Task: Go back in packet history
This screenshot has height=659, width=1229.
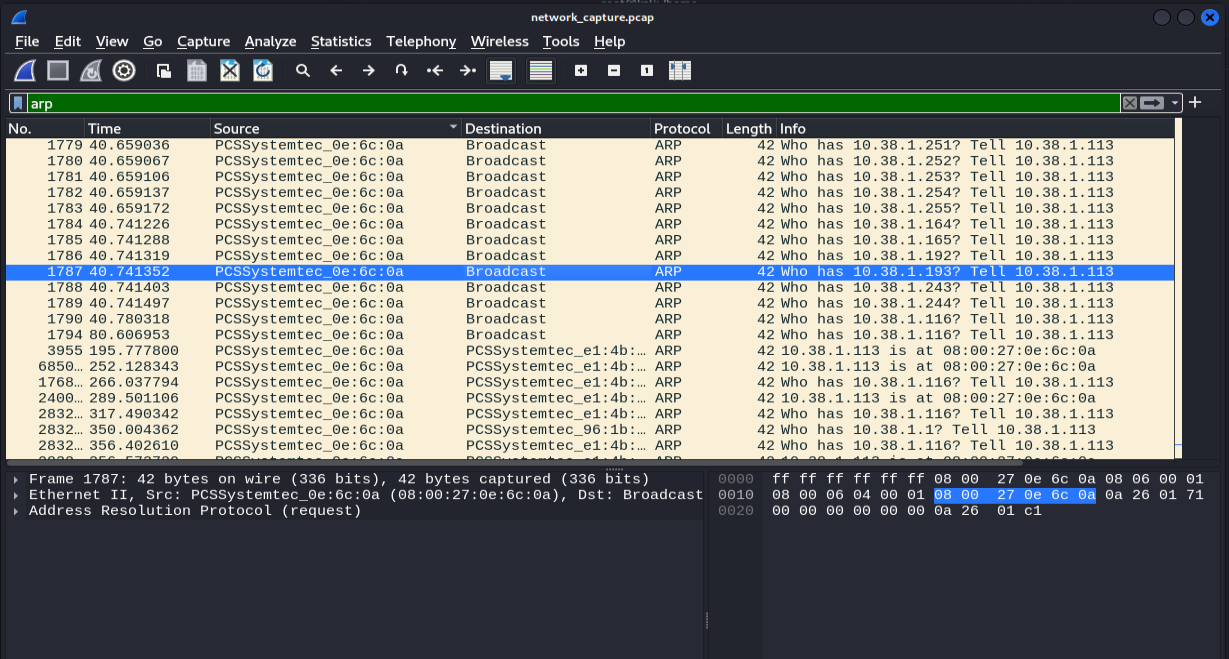Action: [336, 71]
